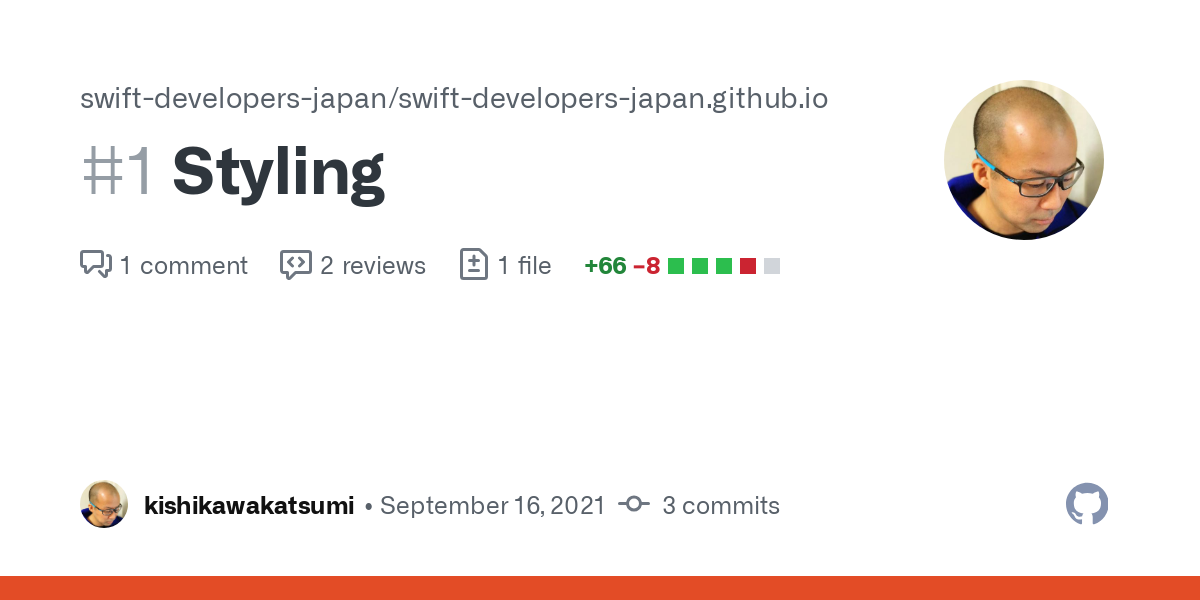Click the +66 additions count
The width and height of the screenshot is (1200, 600).
tap(605, 266)
